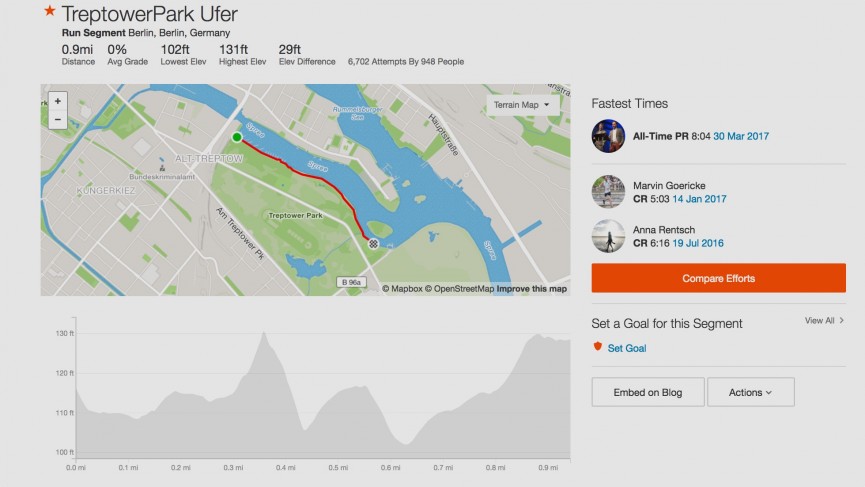Expand the Actions dropdown menu
Screen dimensions: 865x487
[x=750, y=393]
